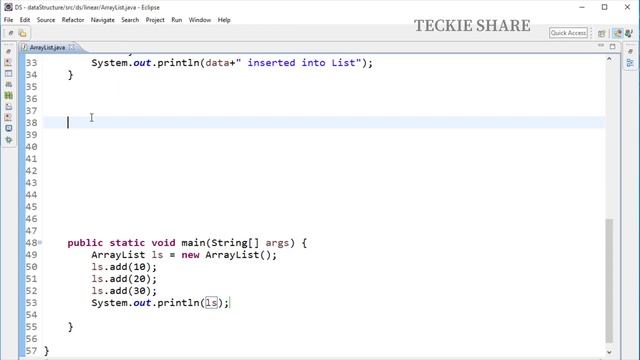Open the Run menu
Viewport: 640px width, 360px height.
pyautogui.click(x=176, y=20)
